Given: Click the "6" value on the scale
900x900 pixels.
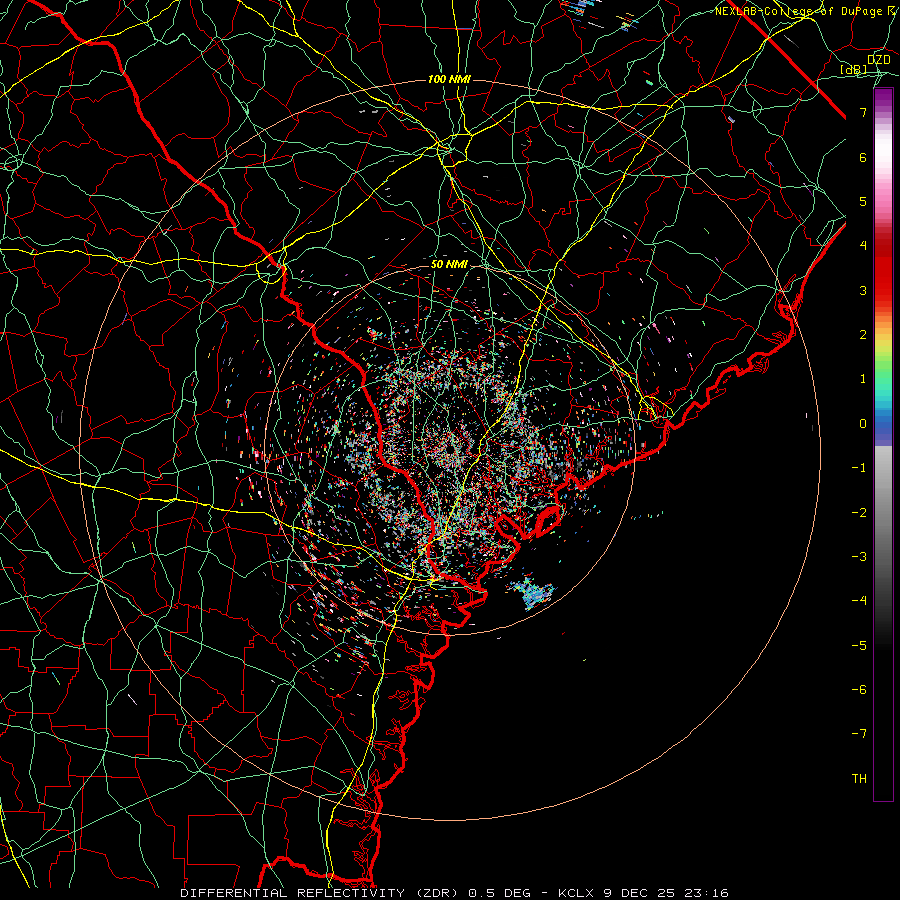Looking at the screenshot, I should click(863, 157).
